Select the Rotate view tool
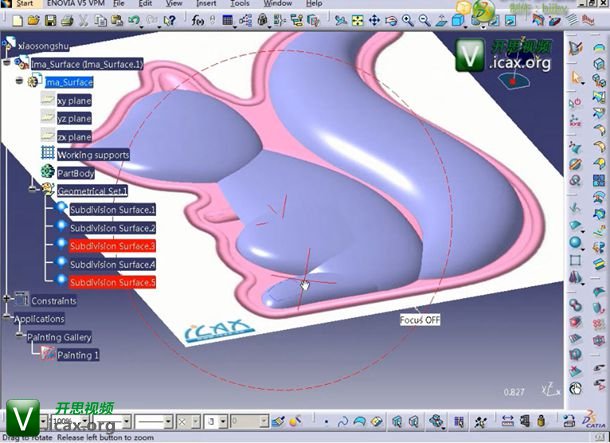The width and height of the screenshot is (610, 443). (x=391, y=20)
